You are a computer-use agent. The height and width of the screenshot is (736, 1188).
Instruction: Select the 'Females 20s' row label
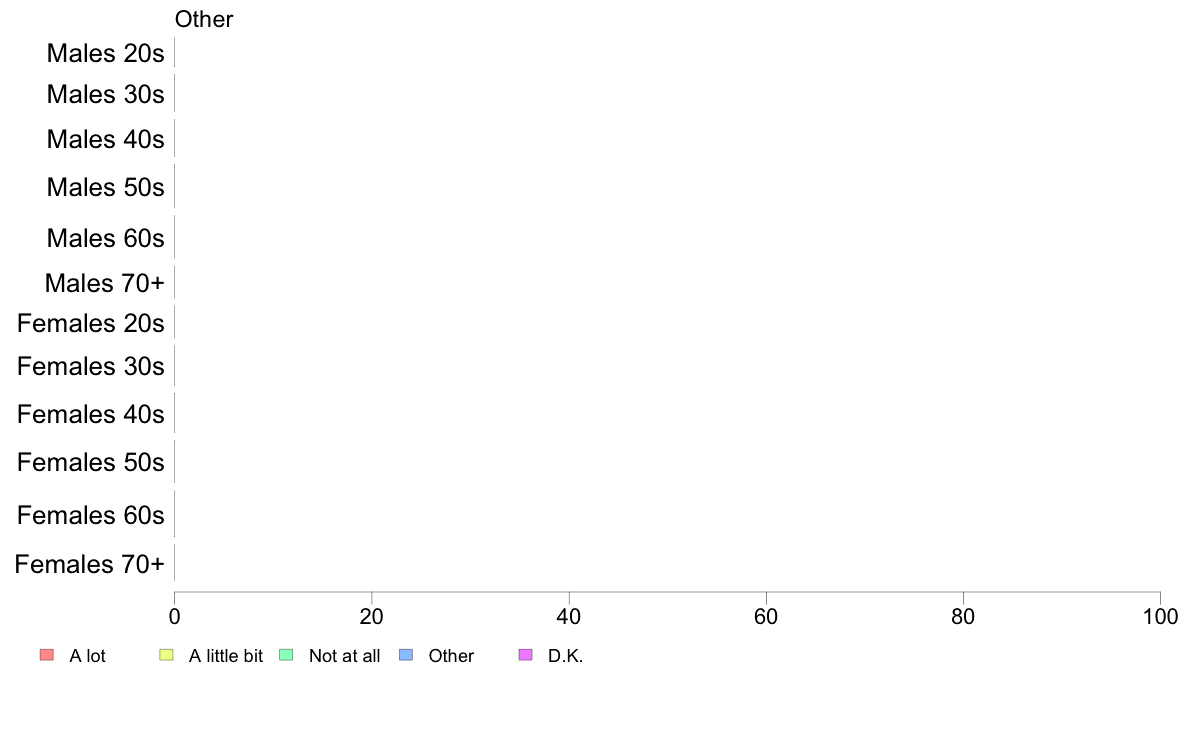[91, 323]
